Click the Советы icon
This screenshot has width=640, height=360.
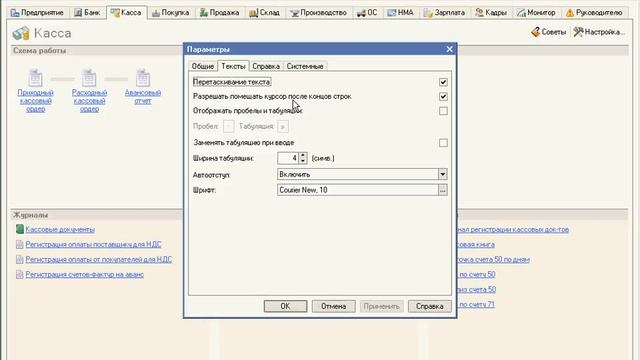click(x=536, y=32)
